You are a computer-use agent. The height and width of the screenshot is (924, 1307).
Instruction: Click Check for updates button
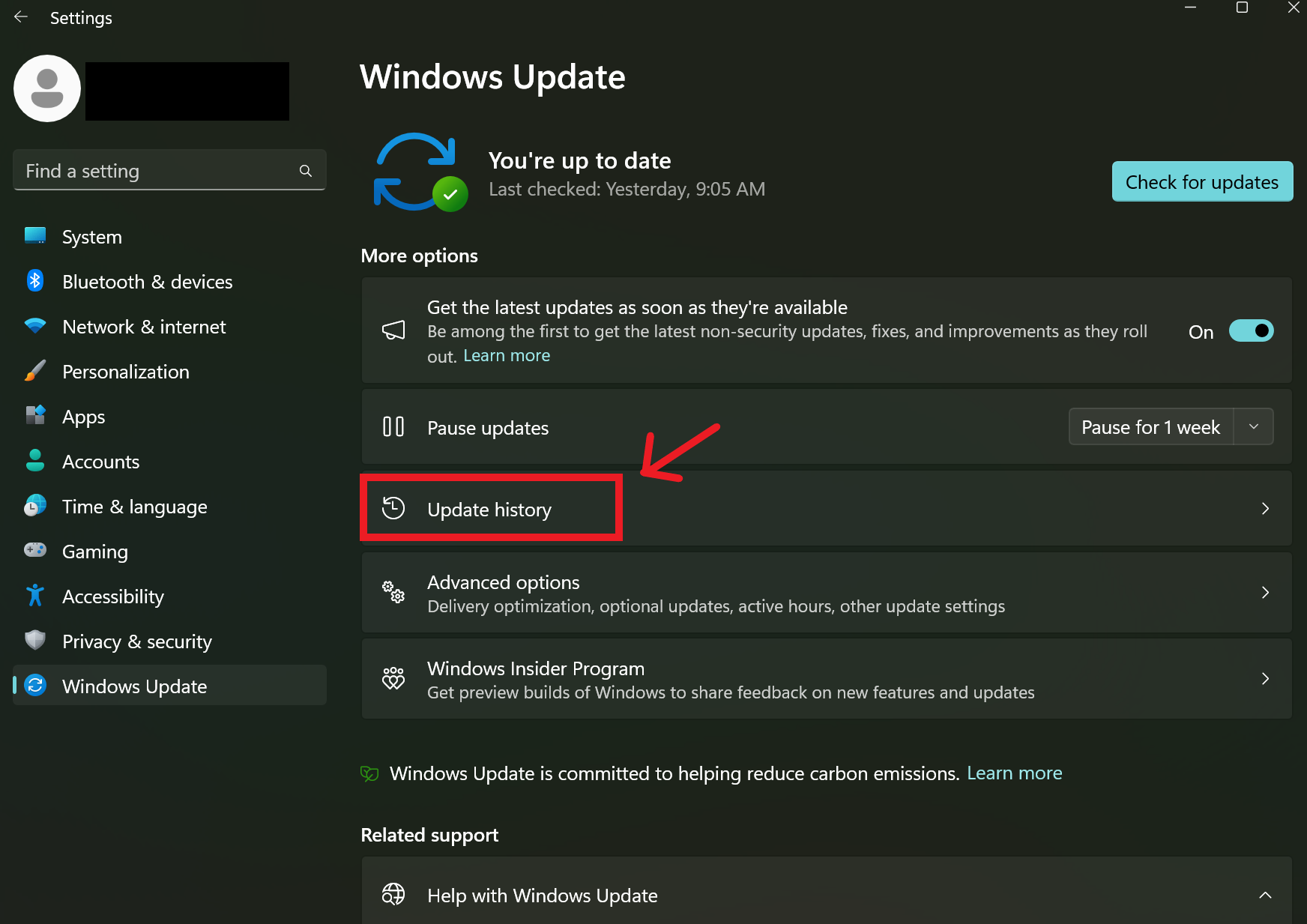[1202, 182]
